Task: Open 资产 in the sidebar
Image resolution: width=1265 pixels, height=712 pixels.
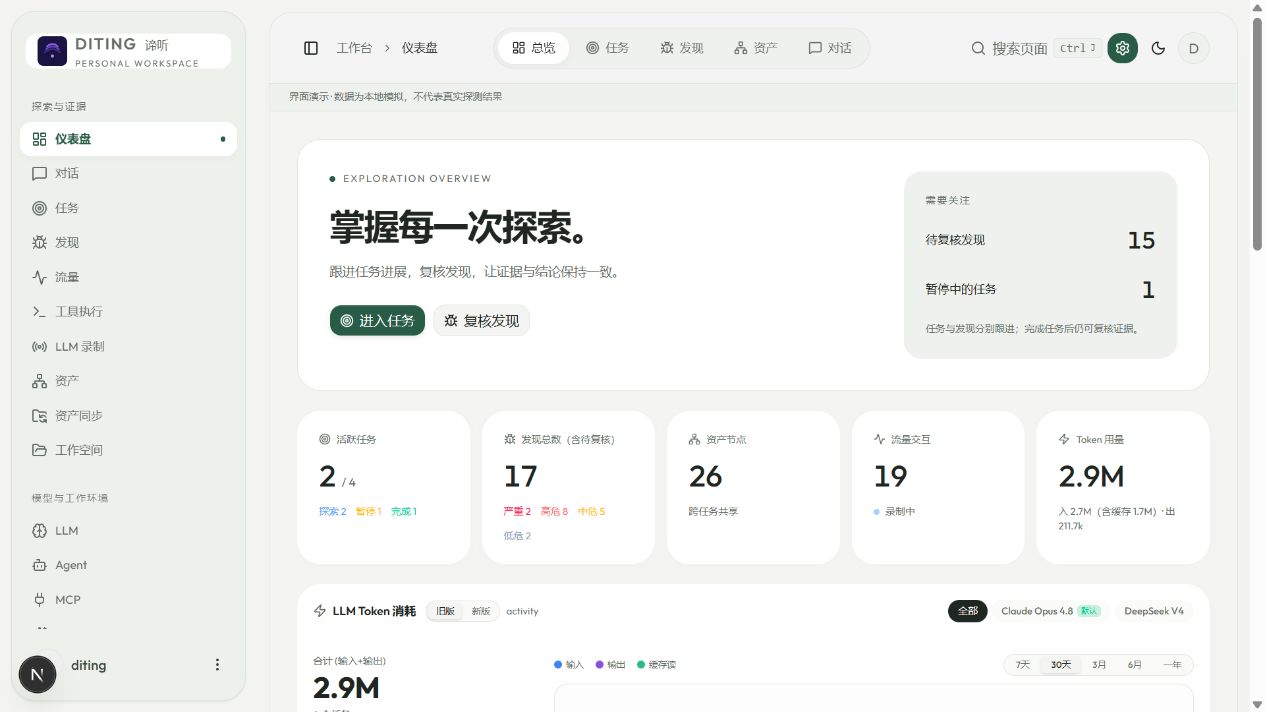Action: [x=128, y=381]
